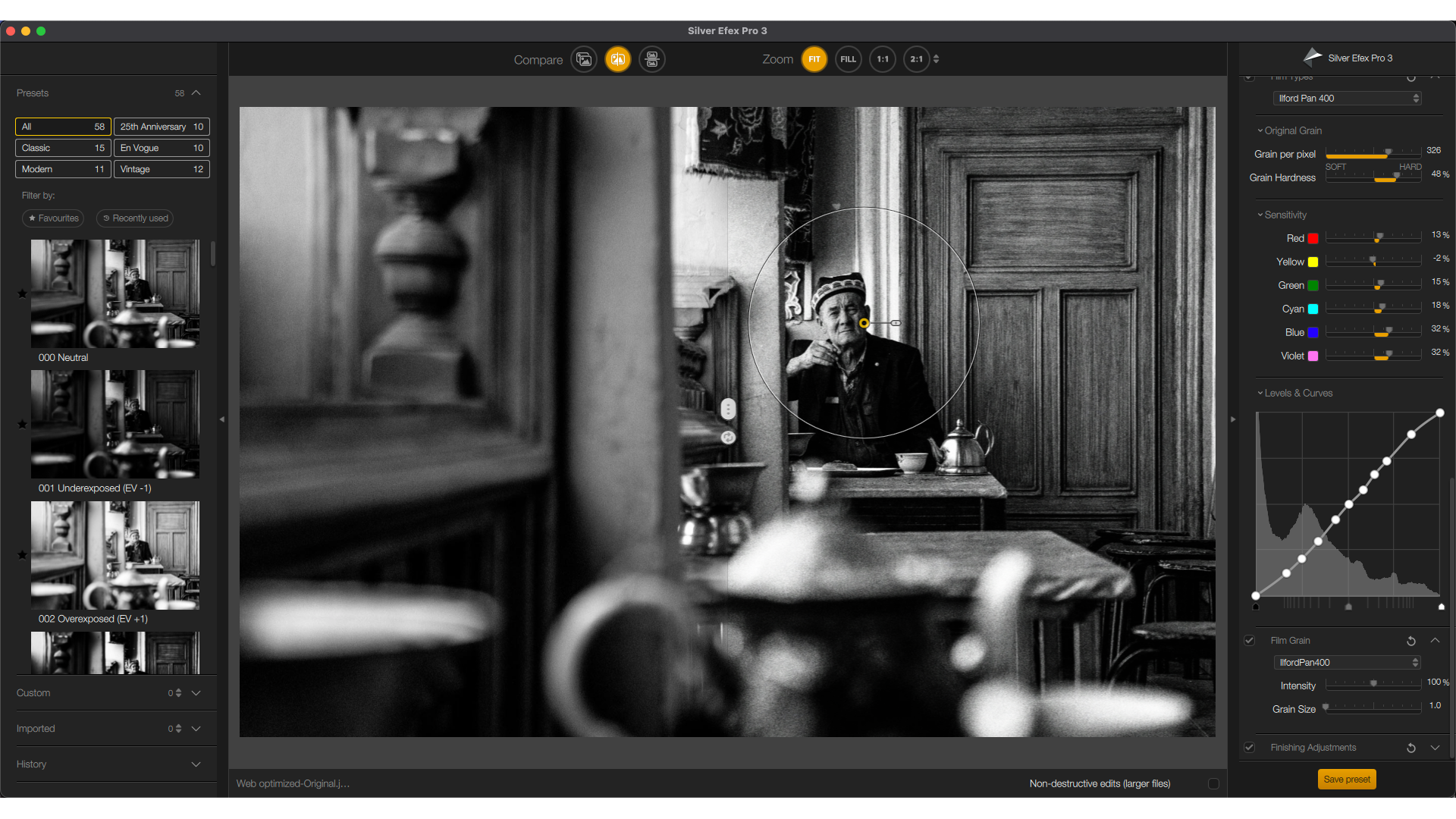Select the side-by-side preview compare icon

click(x=652, y=59)
